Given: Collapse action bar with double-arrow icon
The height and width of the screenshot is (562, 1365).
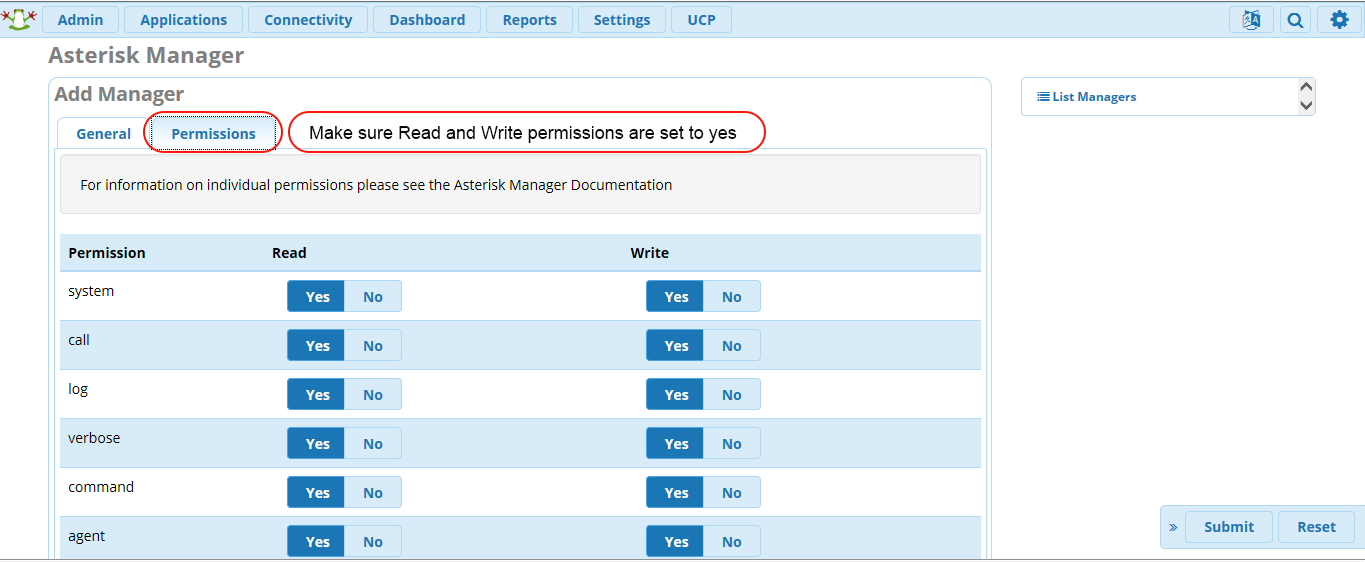Looking at the screenshot, I should click(x=1173, y=527).
